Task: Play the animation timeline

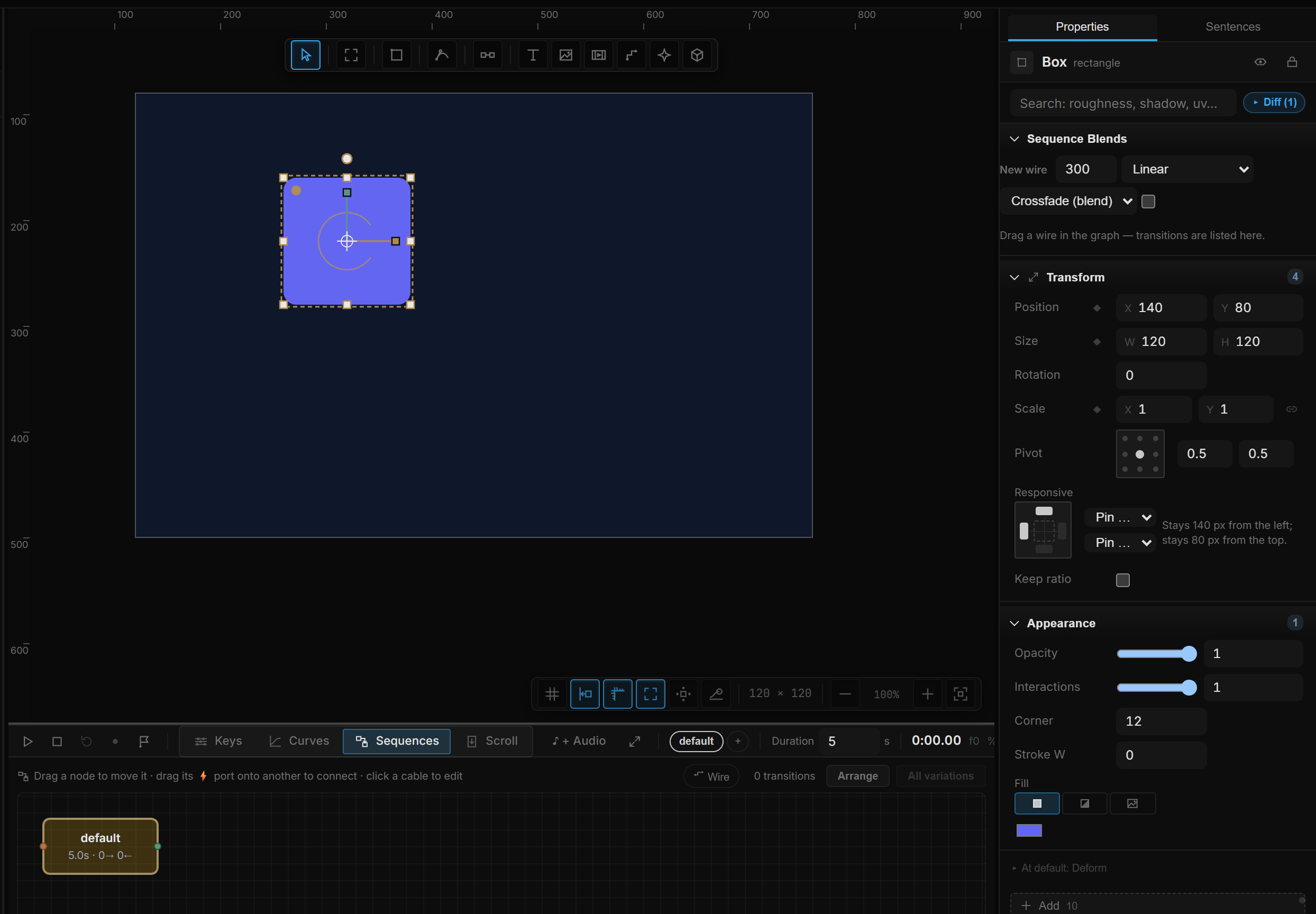Action: click(28, 742)
